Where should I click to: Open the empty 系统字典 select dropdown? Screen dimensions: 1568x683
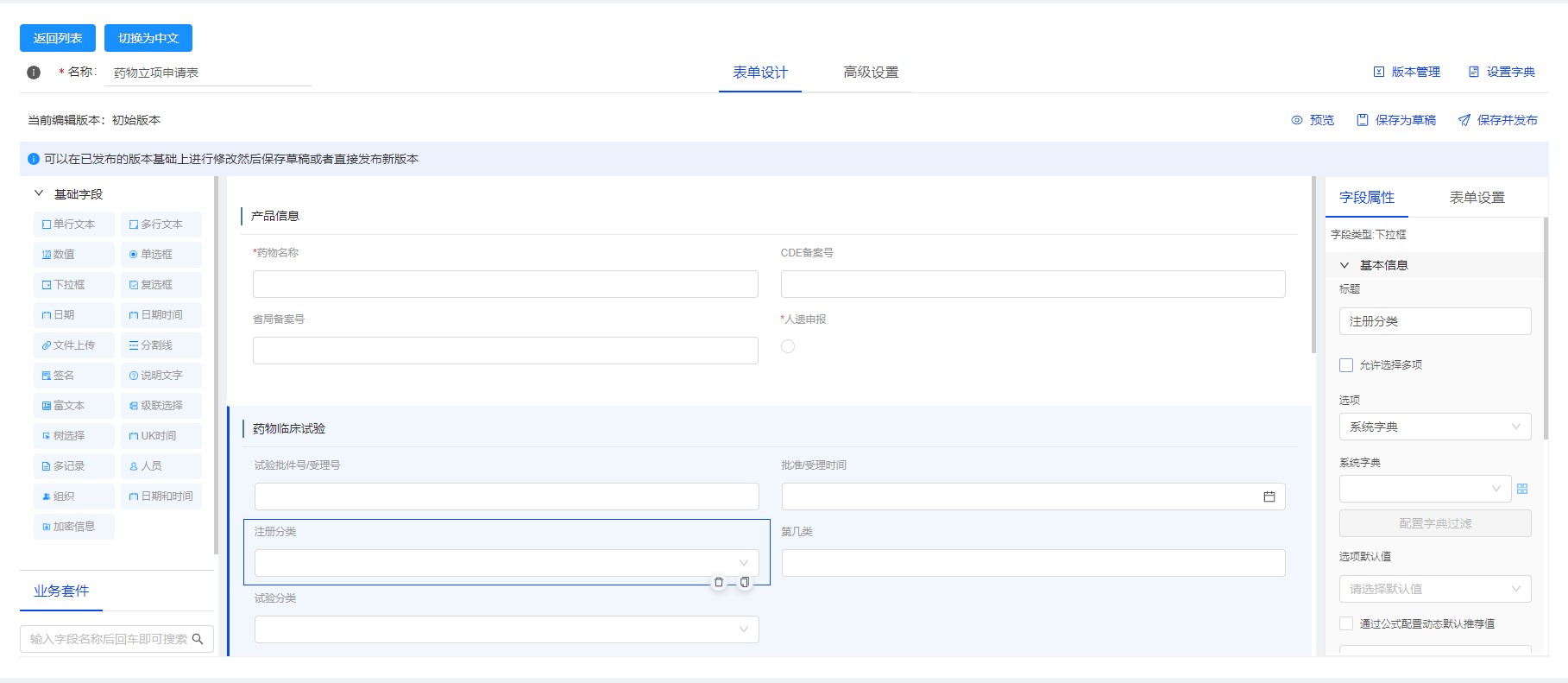pyautogui.click(x=1425, y=489)
